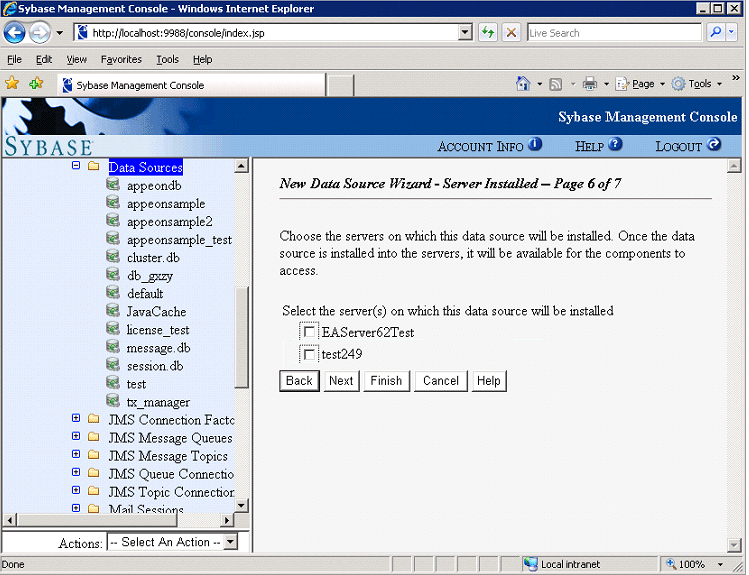Select the JavaCache database icon
Screen dimensions: 749x575
(113, 310)
